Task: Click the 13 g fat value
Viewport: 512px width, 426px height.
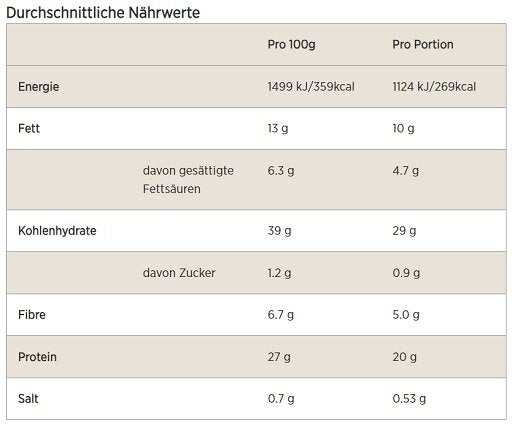Action: click(x=278, y=128)
